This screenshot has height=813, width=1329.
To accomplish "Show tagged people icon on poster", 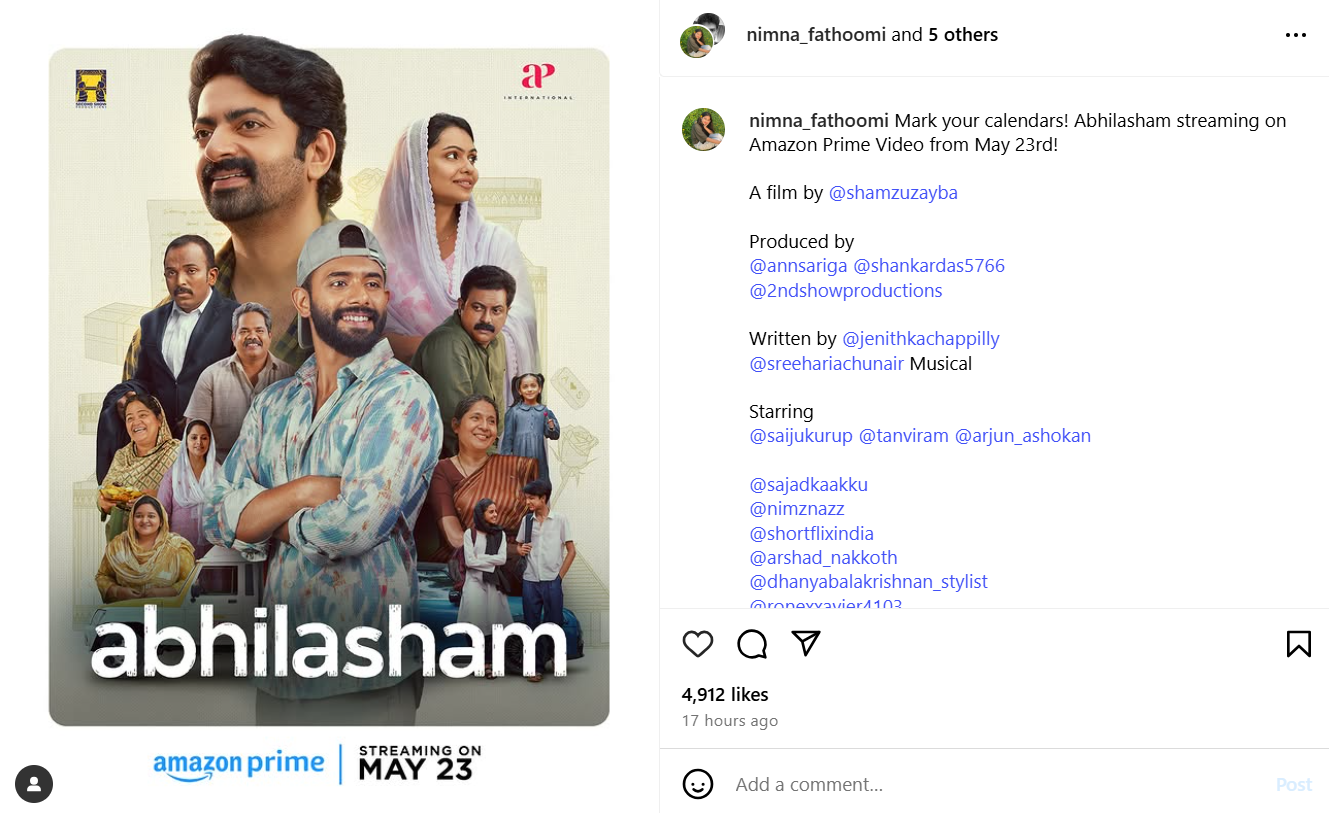I will (34, 784).
